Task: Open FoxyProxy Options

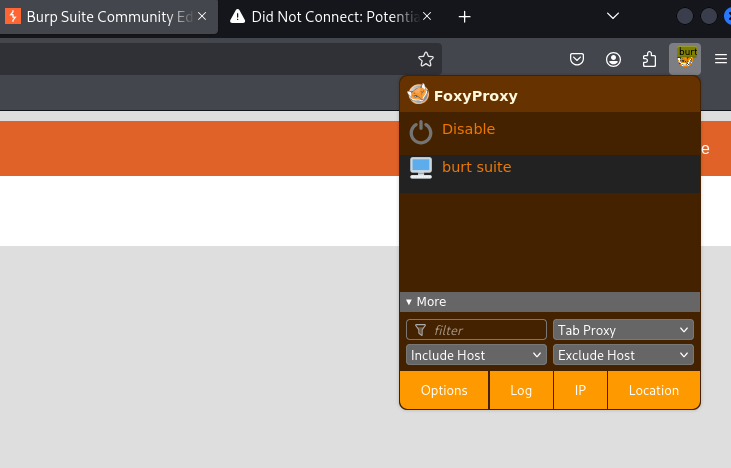Action: pos(444,390)
